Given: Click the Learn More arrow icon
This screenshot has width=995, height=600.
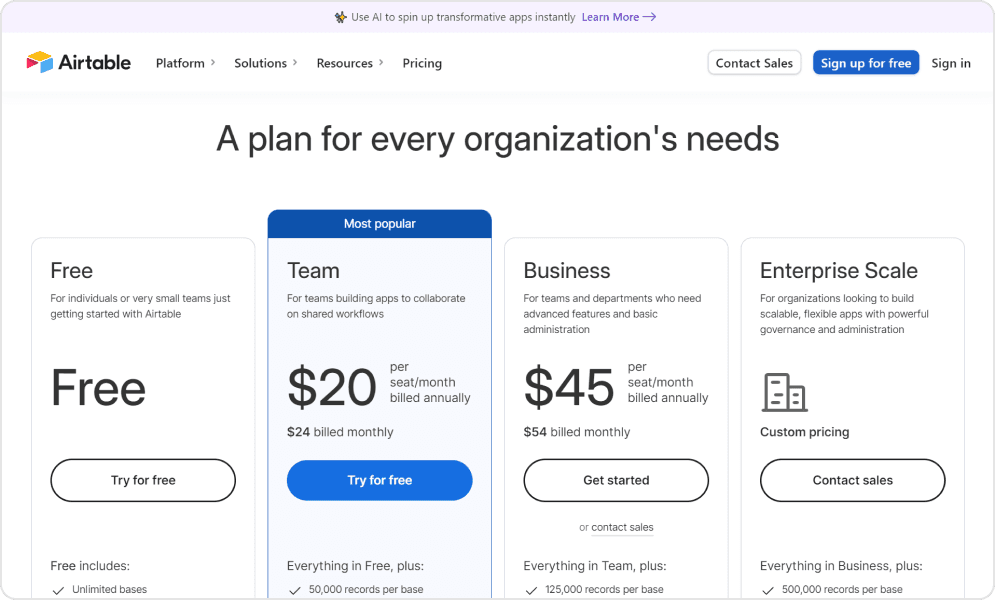Looking at the screenshot, I should click(x=649, y=17).
